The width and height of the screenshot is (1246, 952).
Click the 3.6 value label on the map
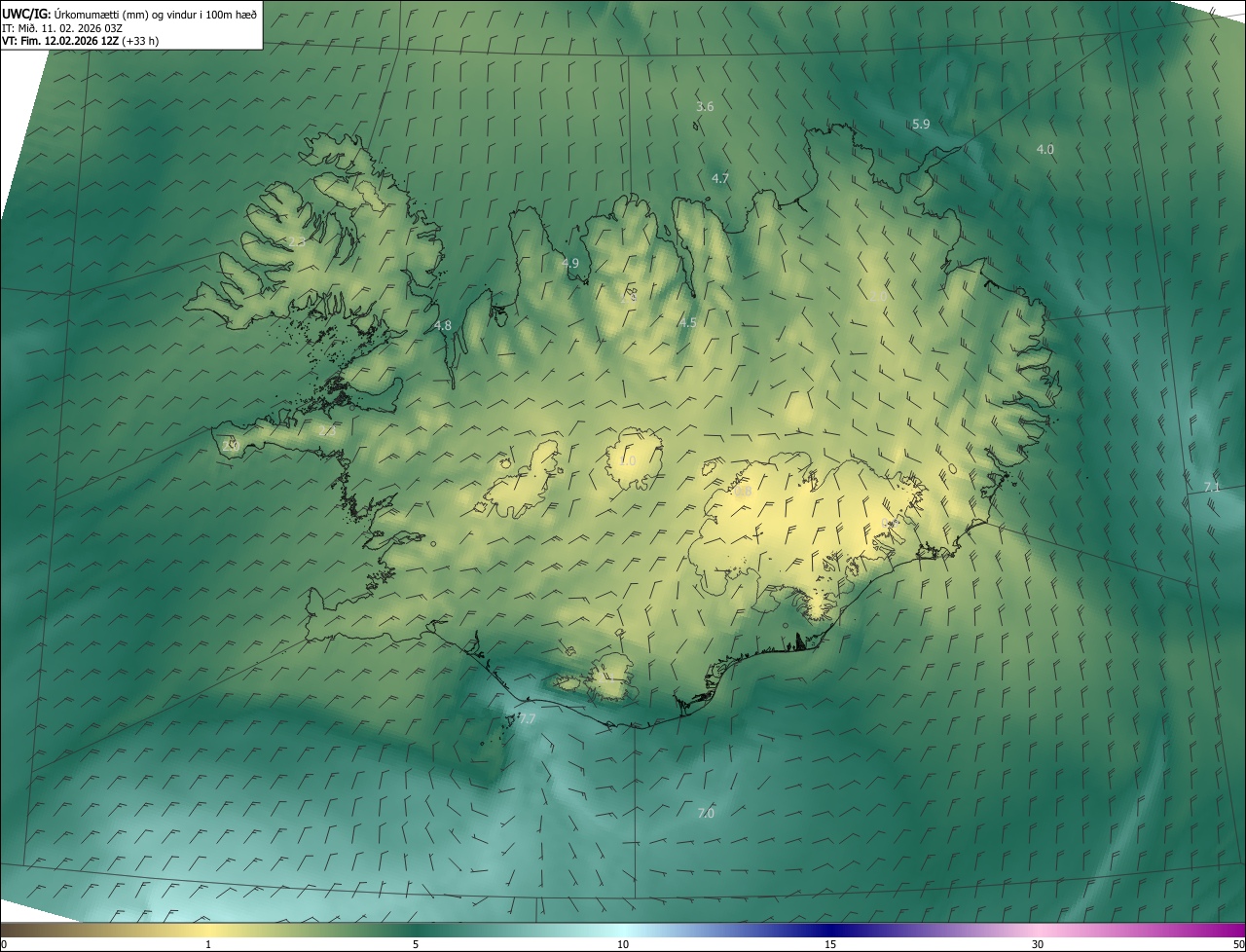click(x=705, y=106)
